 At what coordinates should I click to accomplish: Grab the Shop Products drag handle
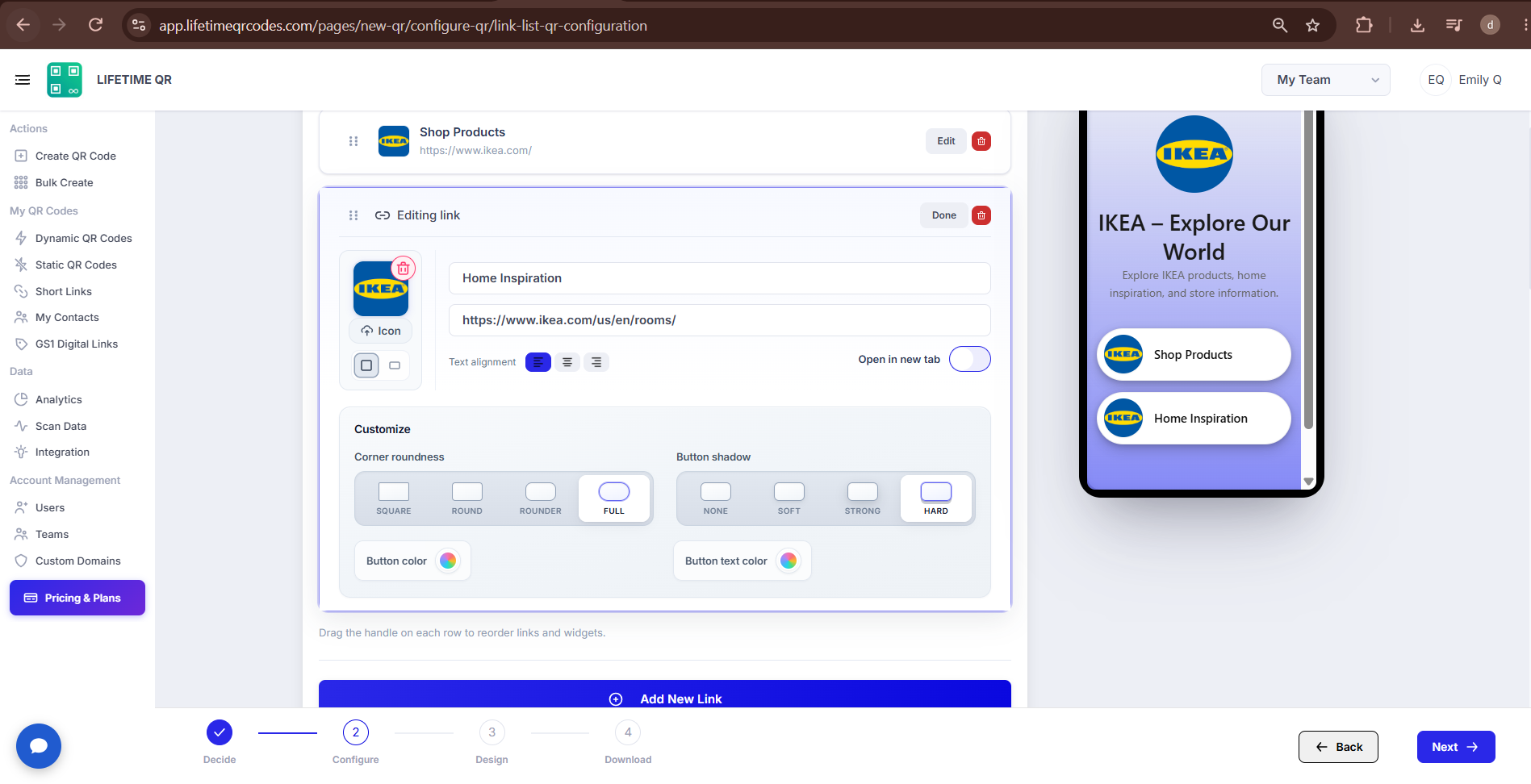coord(353,141)
